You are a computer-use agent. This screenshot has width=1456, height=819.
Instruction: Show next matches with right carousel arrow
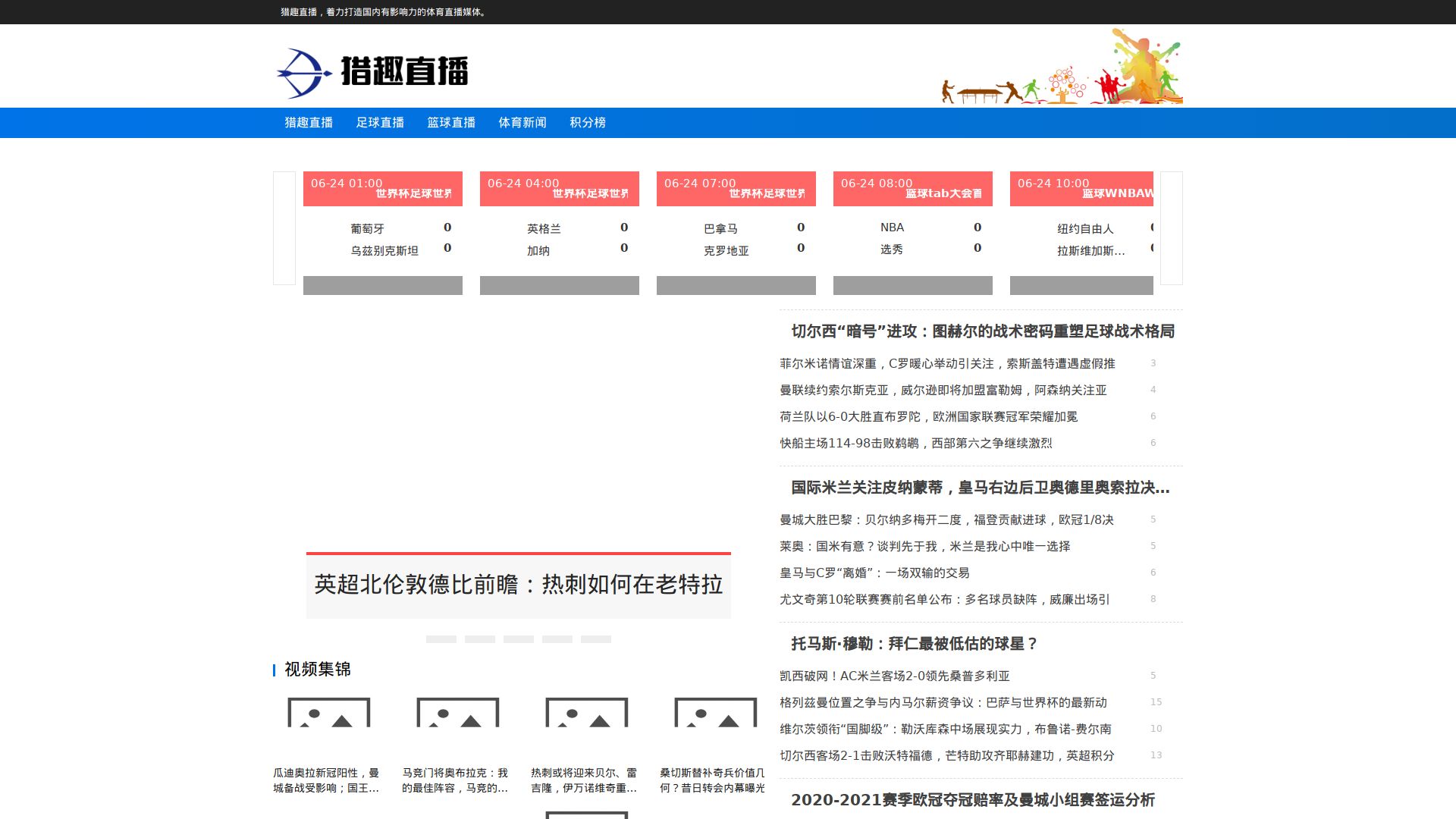pyautogui.click(x=1172, y=228)
